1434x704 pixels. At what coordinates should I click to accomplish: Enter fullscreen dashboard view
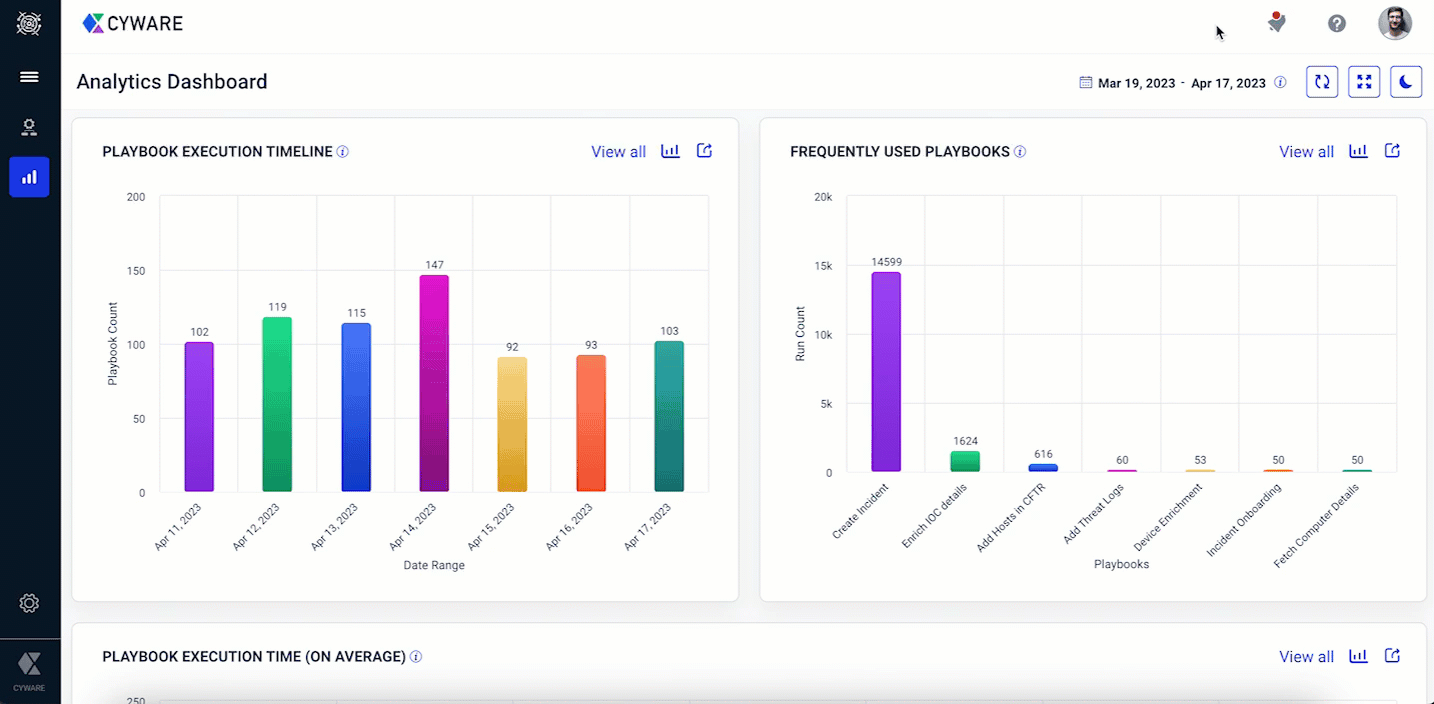pos(1364,82)
